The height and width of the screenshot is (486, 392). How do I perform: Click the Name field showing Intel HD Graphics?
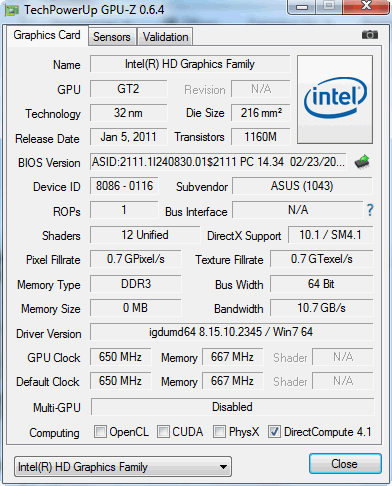coord(190,64)
